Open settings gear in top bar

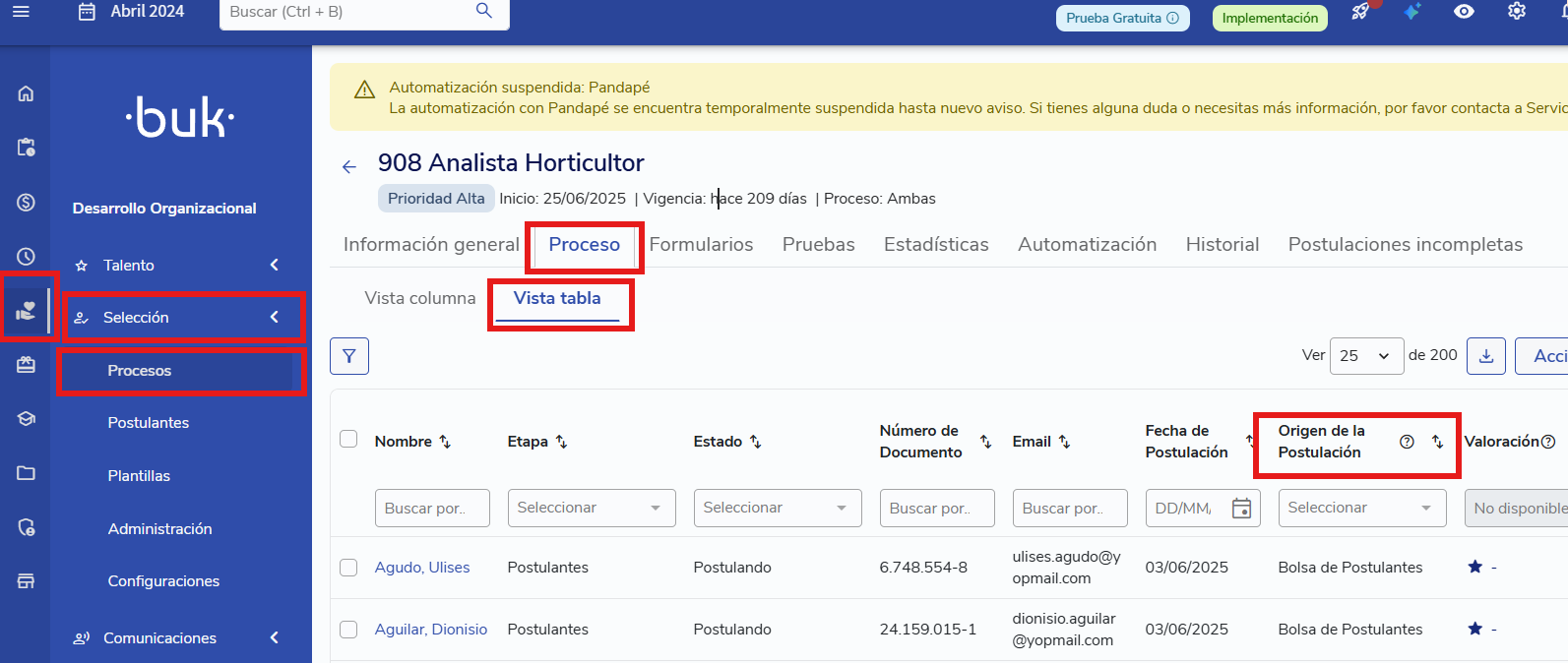pos(1516,12)
